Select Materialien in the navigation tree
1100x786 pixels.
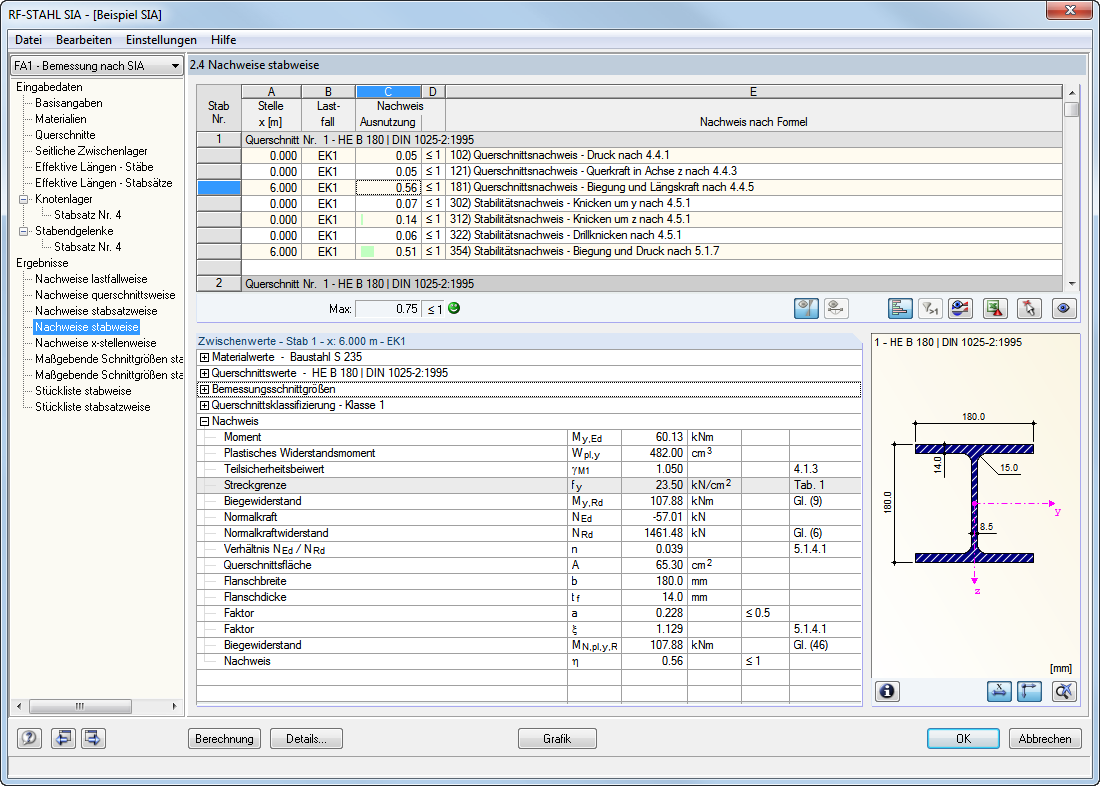point(61,119)
